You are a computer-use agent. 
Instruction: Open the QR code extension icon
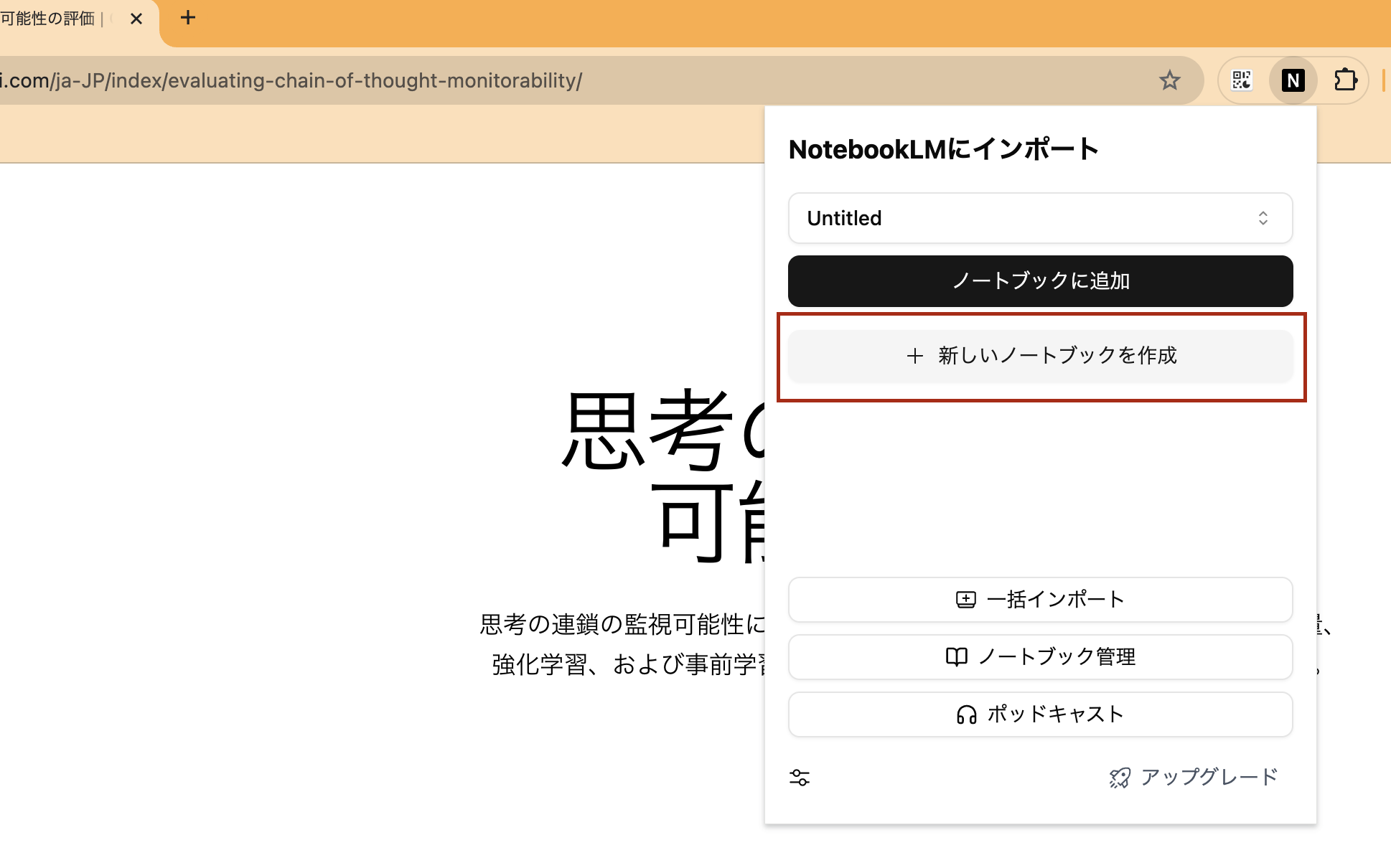pos(1242,80)
